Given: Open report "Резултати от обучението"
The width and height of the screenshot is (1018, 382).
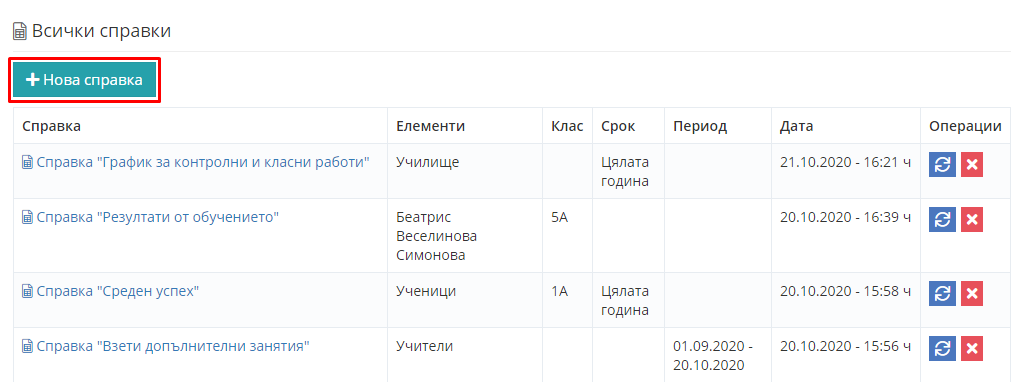Looking at the screenshot, I should click(x=157, y=217).
